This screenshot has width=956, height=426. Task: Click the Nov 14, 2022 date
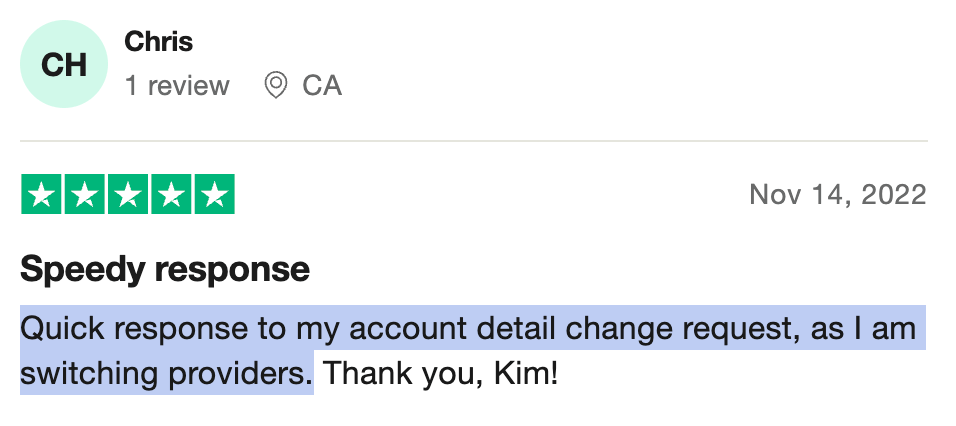click(x=838, y=195)
